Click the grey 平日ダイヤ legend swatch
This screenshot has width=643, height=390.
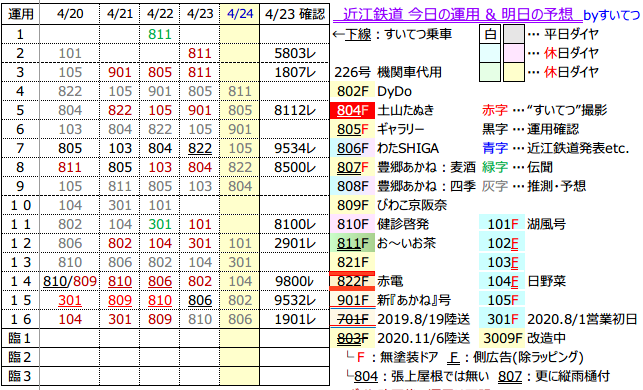point(514,34)
